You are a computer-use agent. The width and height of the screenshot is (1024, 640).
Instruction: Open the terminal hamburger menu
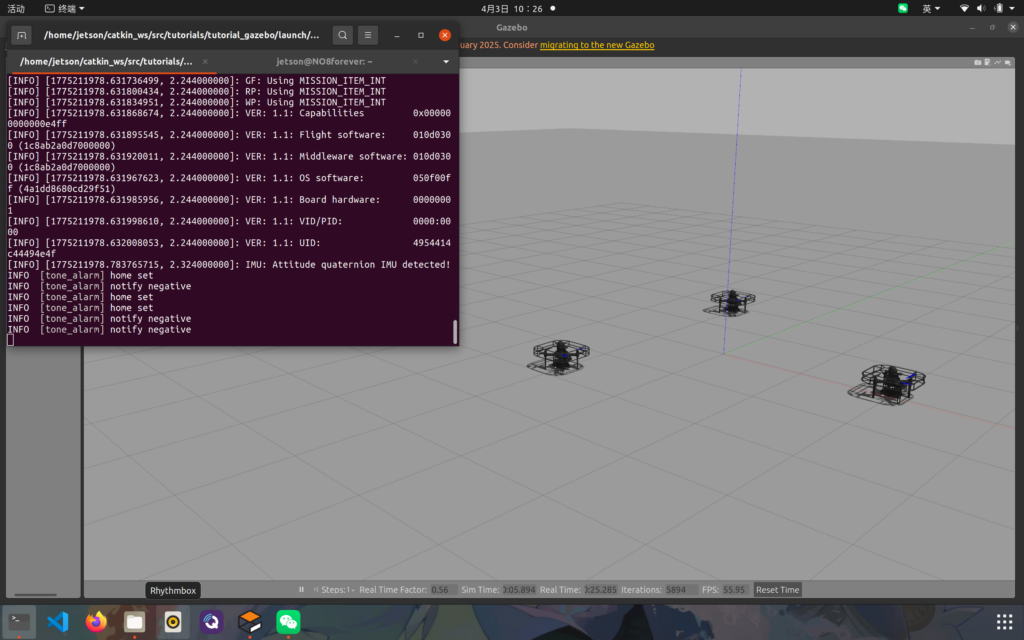click(x=369, y=35)
